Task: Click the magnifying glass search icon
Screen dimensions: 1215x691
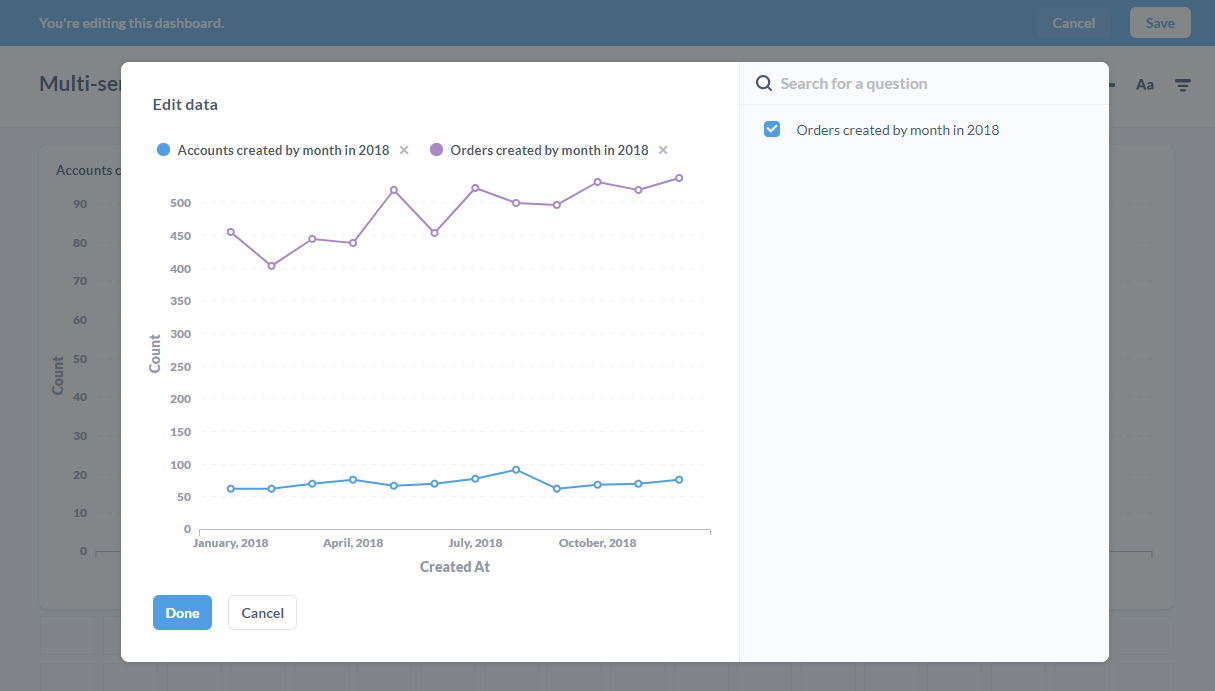Action: [764, 84]
